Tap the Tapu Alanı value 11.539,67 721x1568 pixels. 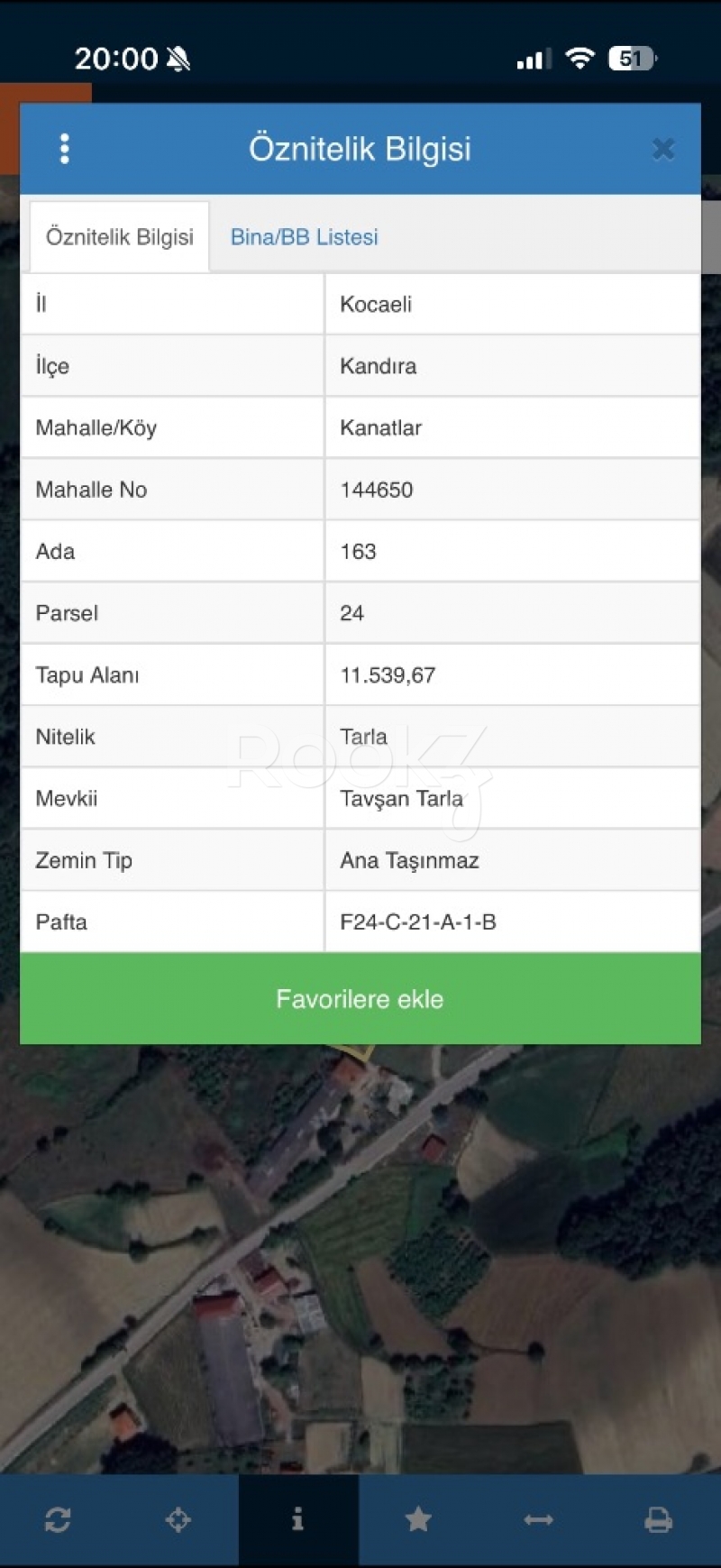[x=388, y=675]
